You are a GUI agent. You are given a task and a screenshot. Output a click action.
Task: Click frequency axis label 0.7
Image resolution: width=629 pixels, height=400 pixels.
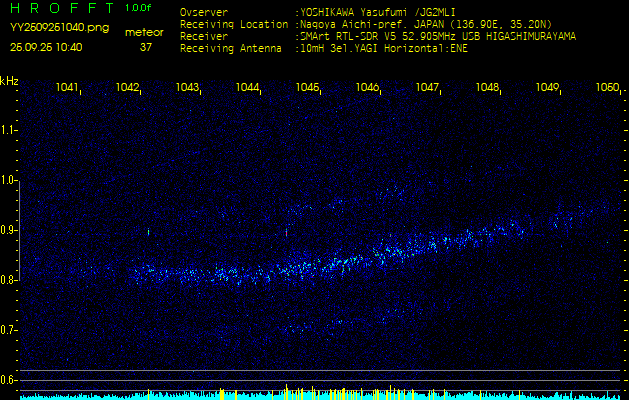click(8, 330)
